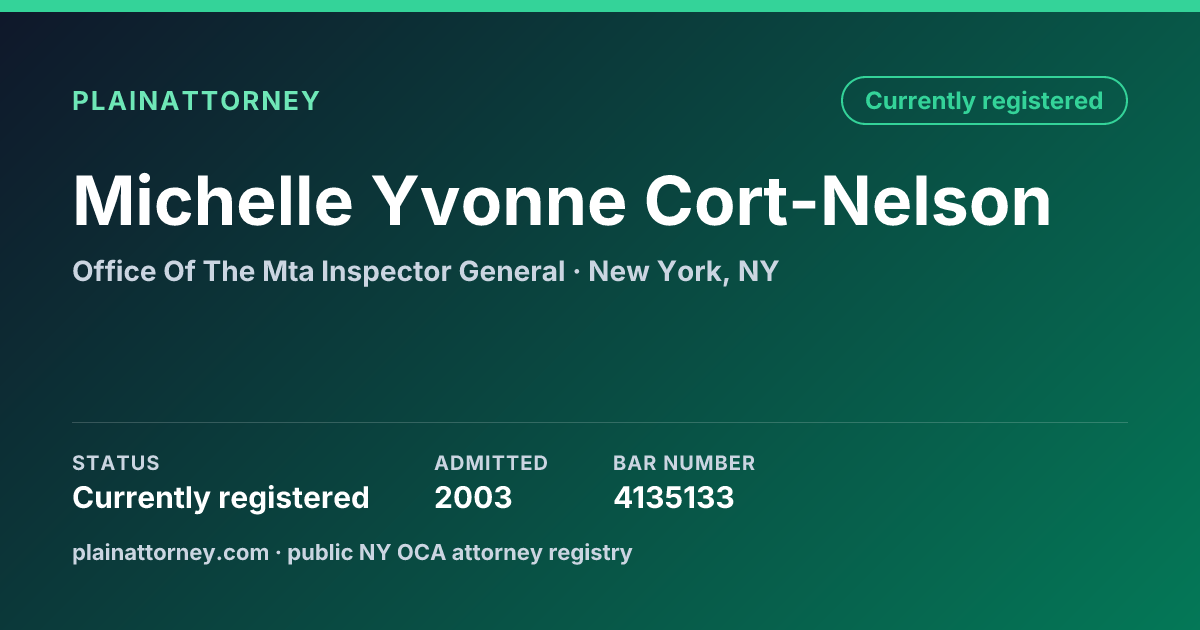Select bar number 4135133
Screen dimensions: 1200x630
coord(674,497)
